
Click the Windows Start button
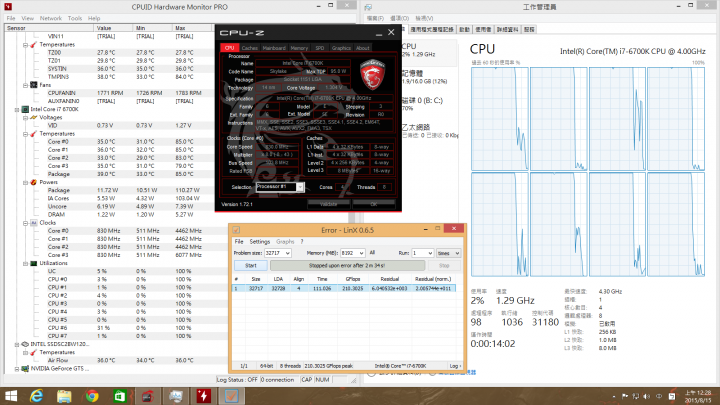pyautogui.click(x=10, y=396)
